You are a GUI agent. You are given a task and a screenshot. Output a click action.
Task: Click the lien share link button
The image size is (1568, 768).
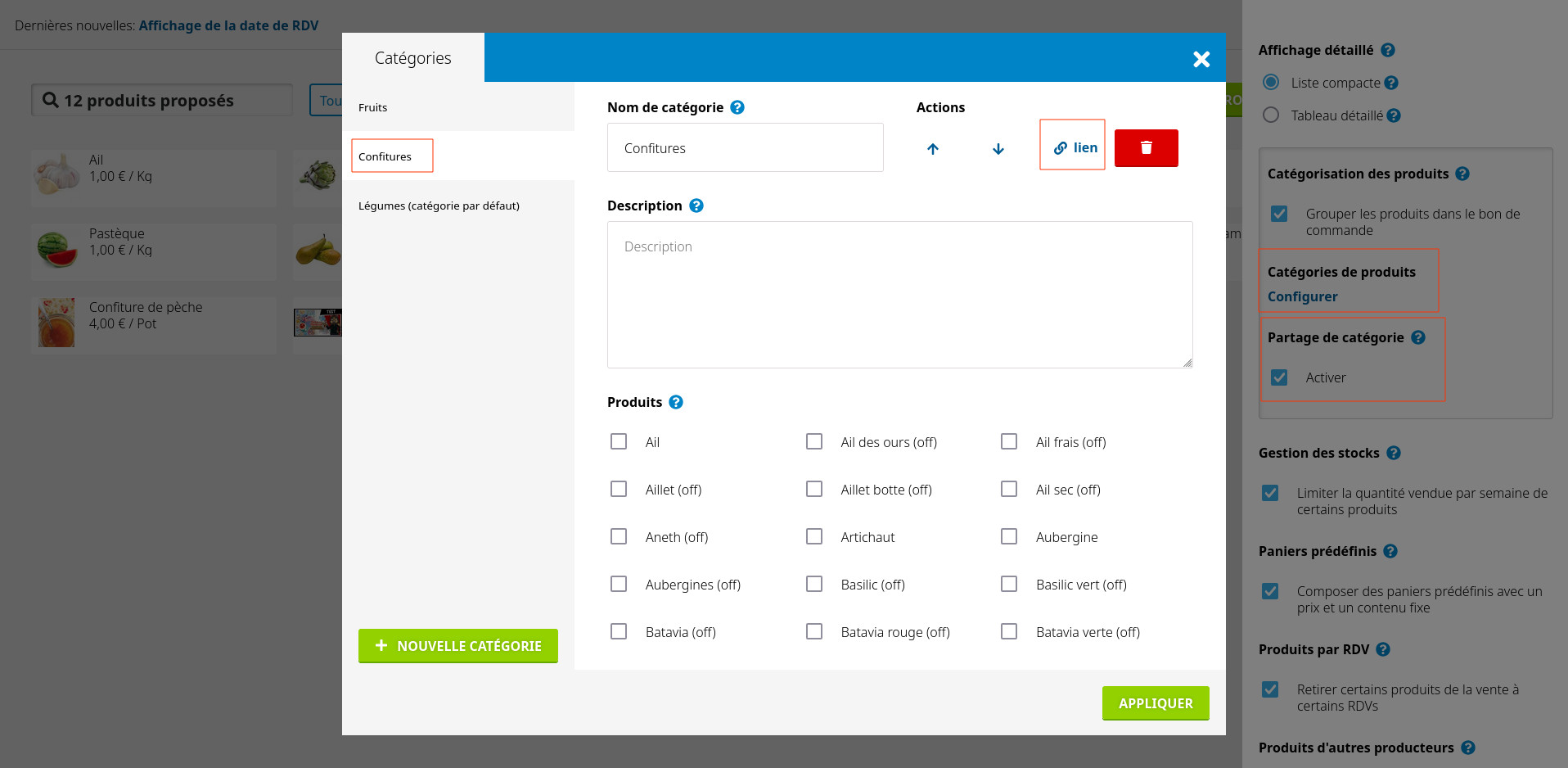(1073, 147)
